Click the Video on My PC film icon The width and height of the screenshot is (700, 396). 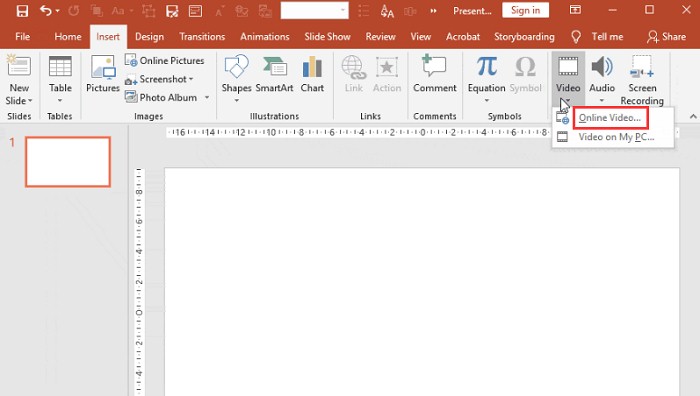point(562,137)
